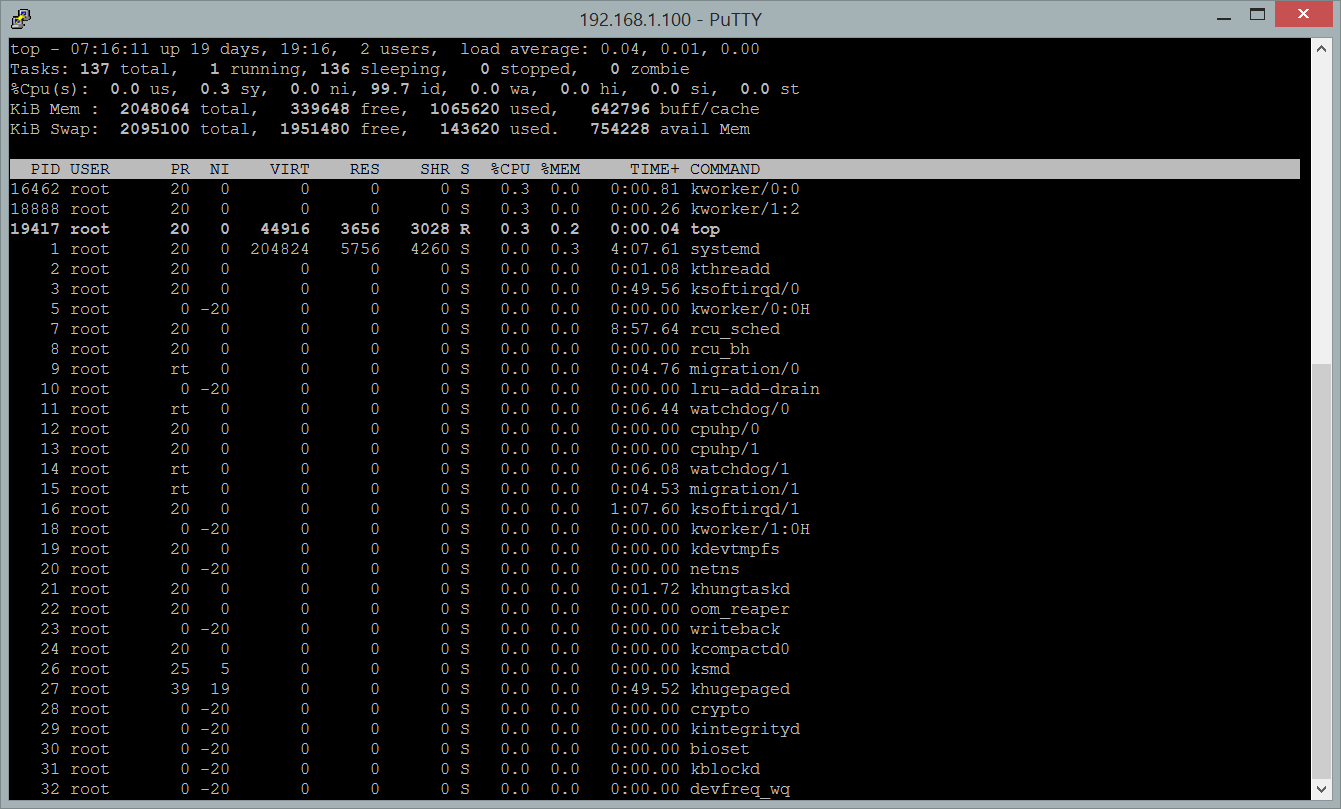Click the crypto process name
Screen dimensions: 1341x809
point(720,709)
